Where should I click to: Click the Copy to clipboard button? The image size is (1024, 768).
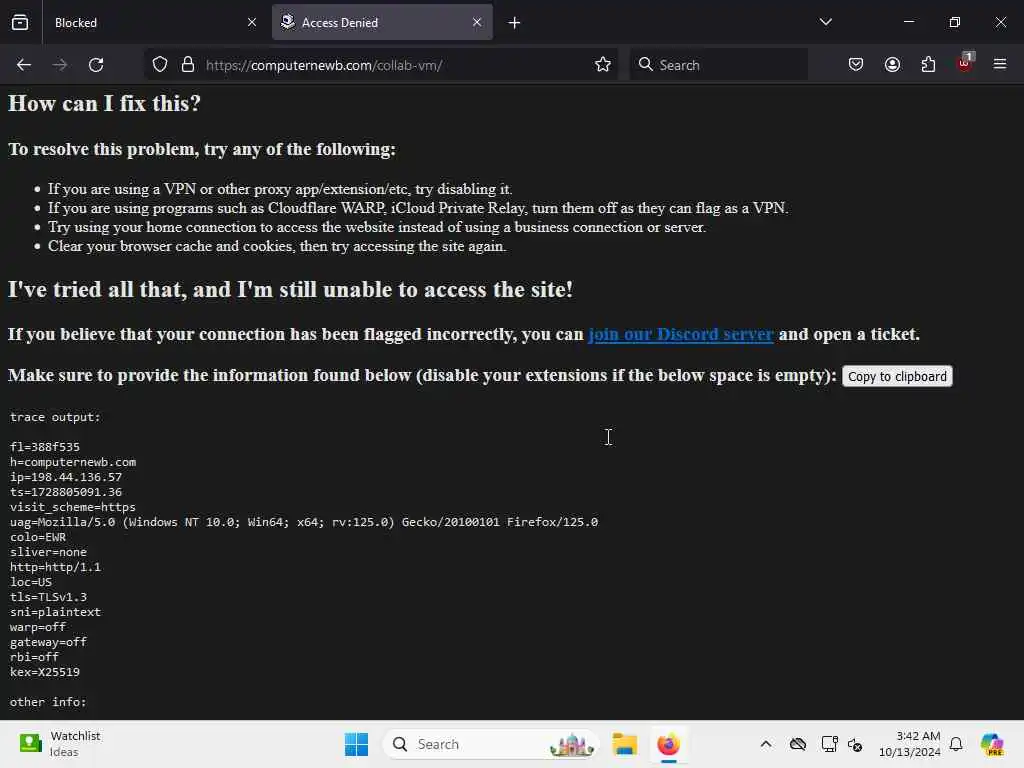coord(897,376)
